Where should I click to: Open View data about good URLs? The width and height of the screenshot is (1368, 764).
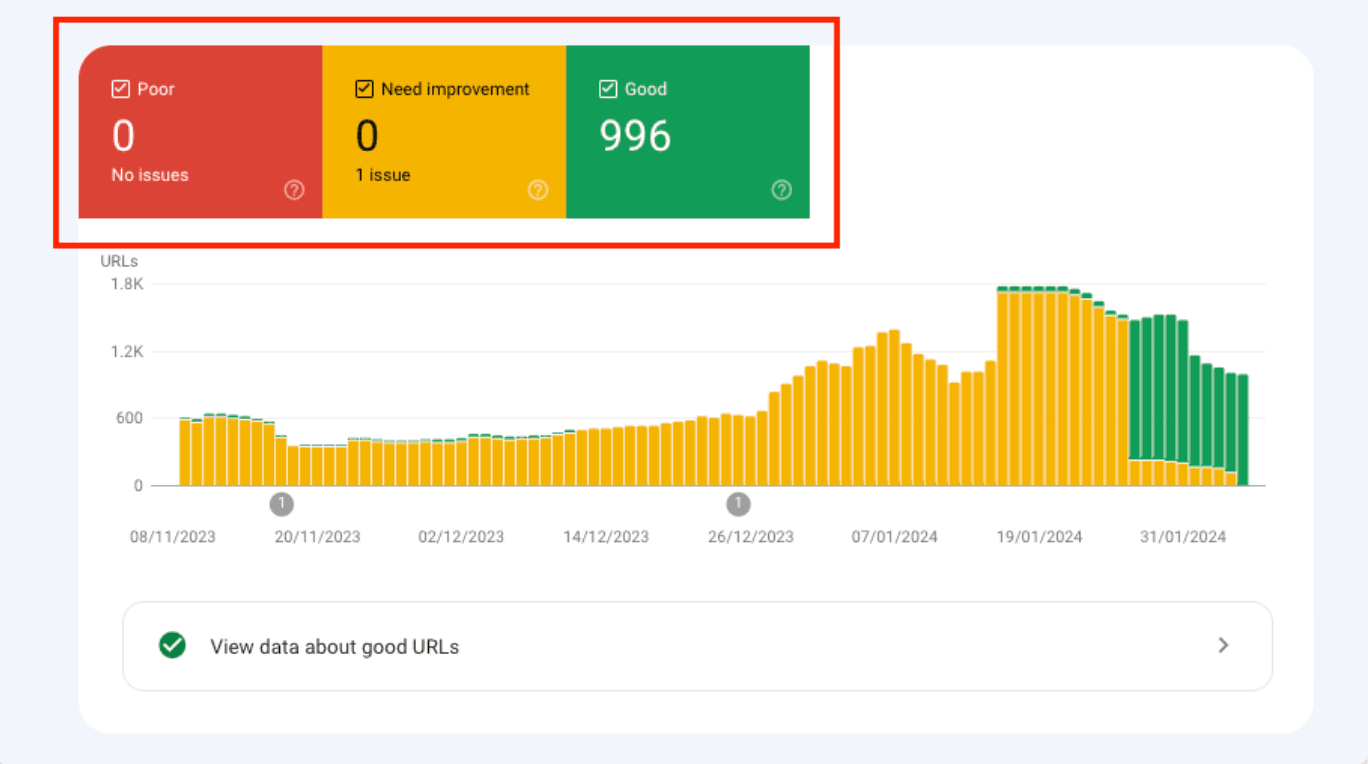pos(334,647)
